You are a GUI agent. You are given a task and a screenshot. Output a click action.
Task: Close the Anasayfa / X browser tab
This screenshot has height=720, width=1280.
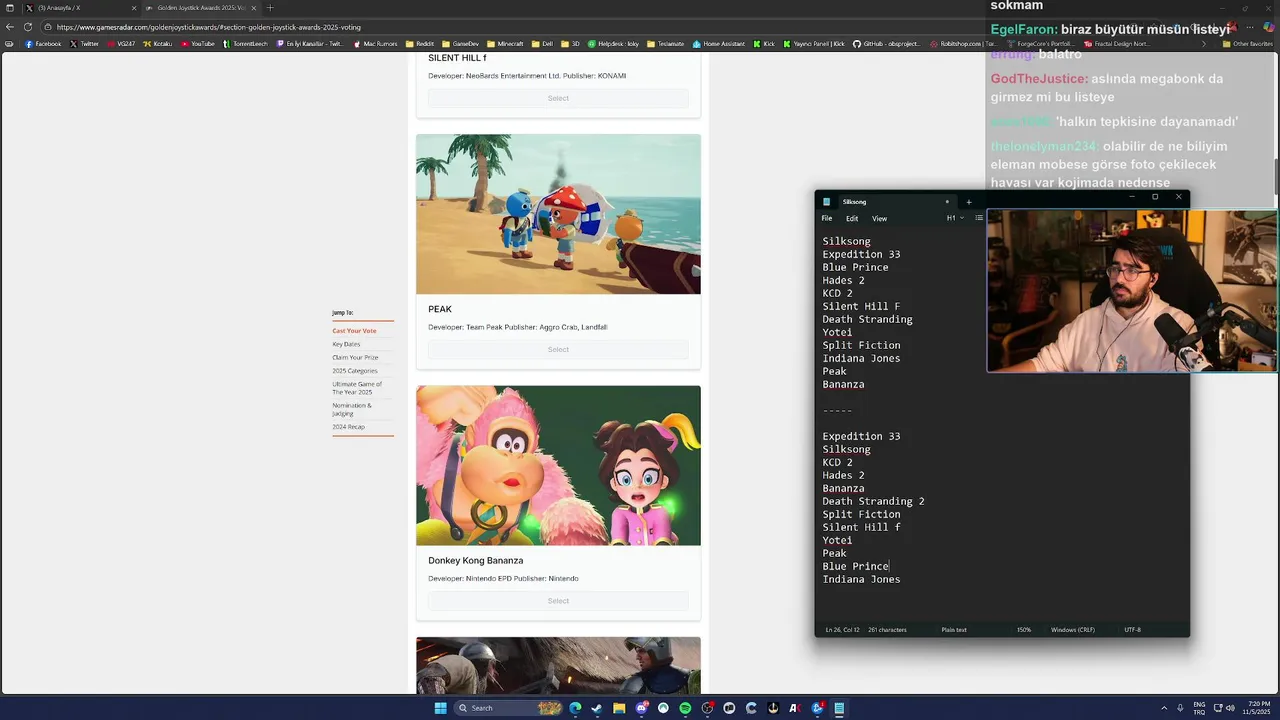coord(134,8)
